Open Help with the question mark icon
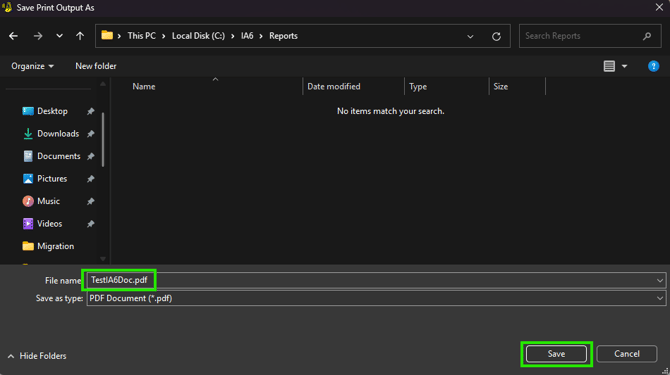This screenshot has height=375, width=670. pos(653,66)
